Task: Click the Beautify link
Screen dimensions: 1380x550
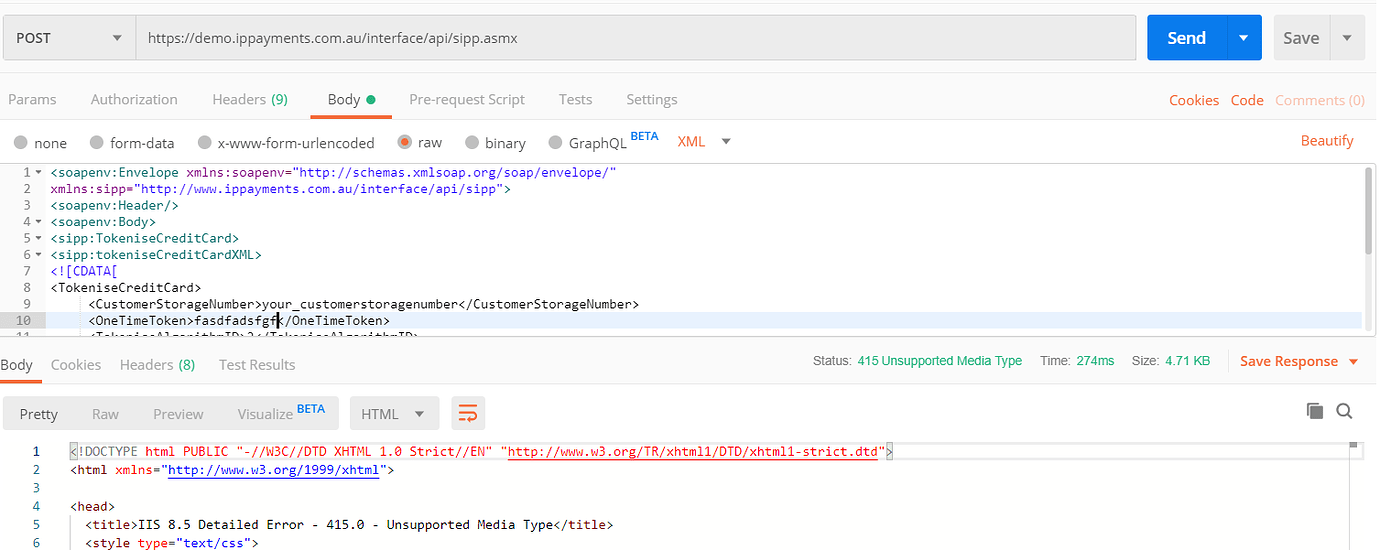Action: pyautogui.click(x=1327, y=141)
